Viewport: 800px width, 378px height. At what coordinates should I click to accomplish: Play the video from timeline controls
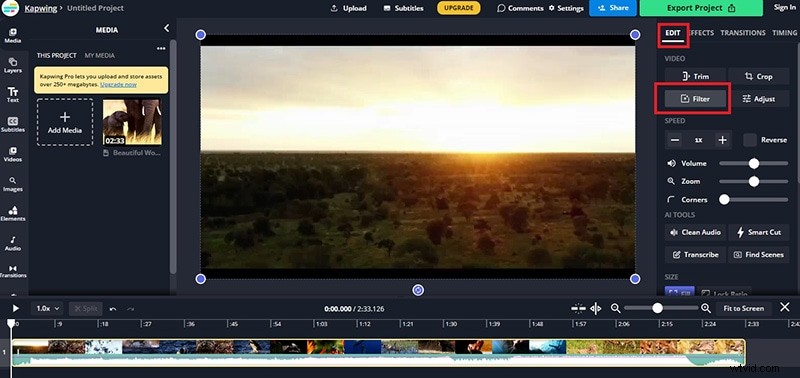click(x=16, y=308)
